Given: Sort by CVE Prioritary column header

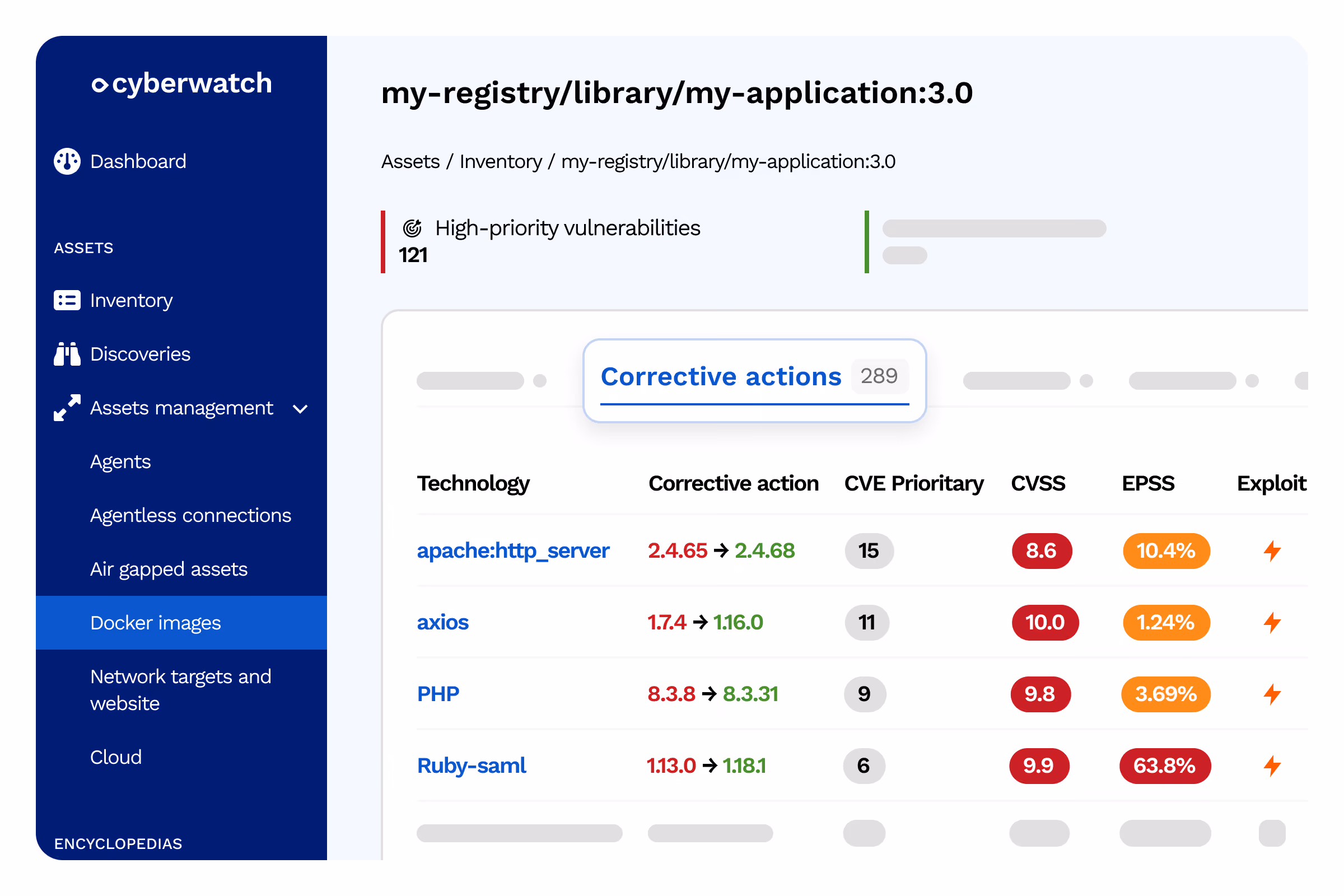Looking at the screenshot, I should 914,483.
